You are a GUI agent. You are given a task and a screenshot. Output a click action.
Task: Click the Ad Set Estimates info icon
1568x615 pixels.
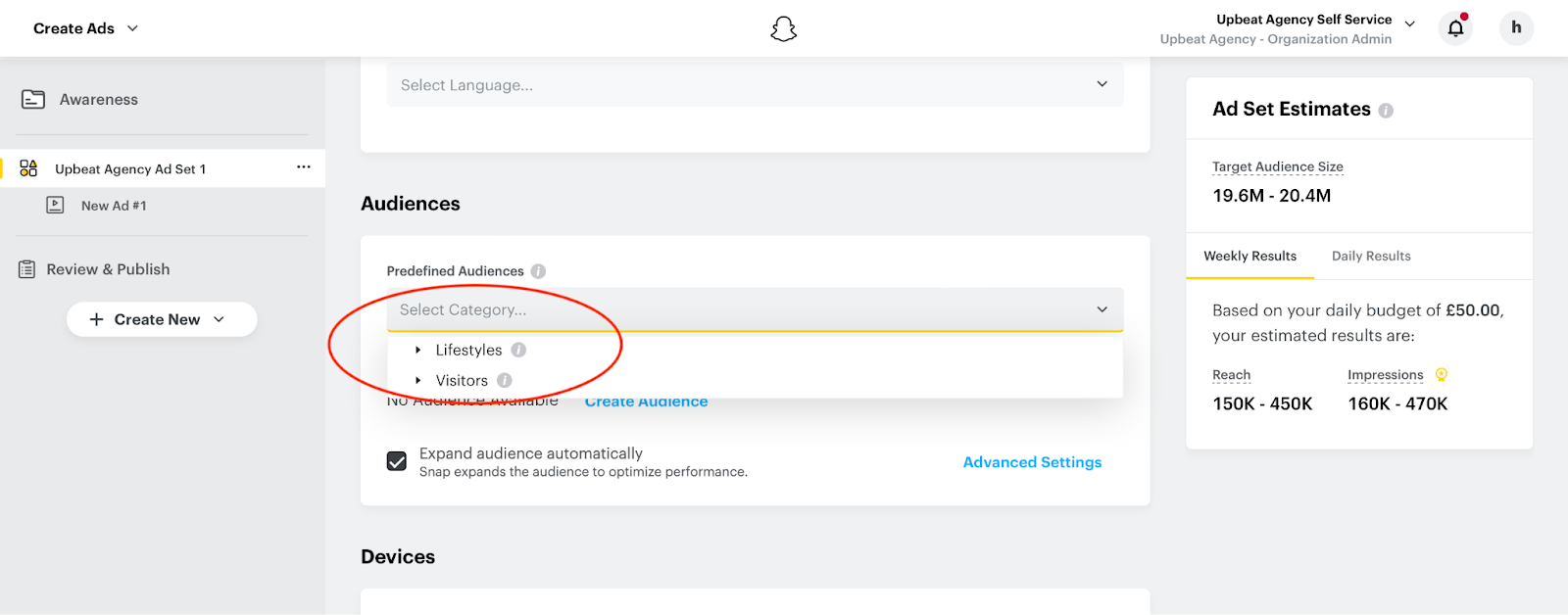[1386, 111]
